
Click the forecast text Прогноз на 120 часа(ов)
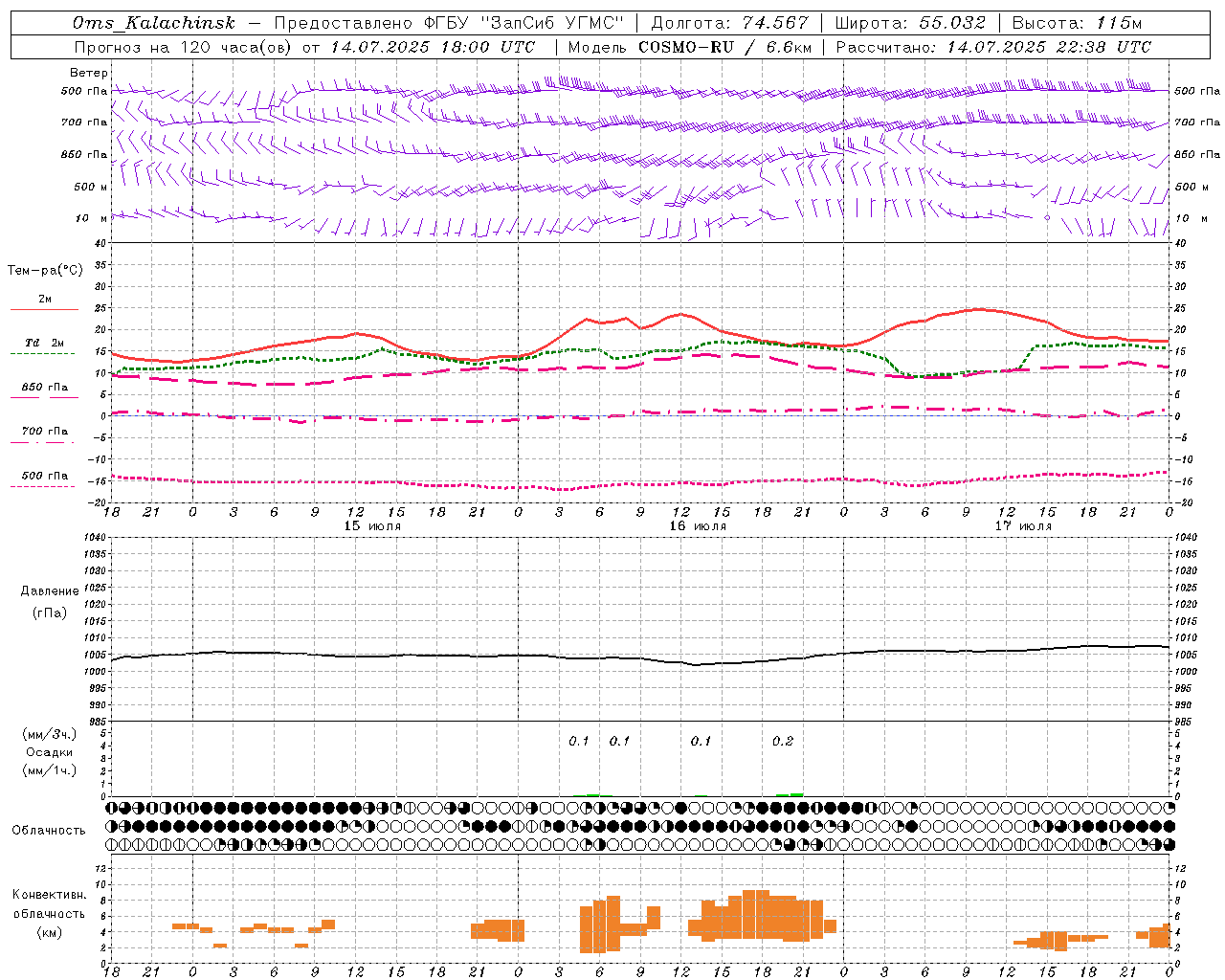[184, 47]
